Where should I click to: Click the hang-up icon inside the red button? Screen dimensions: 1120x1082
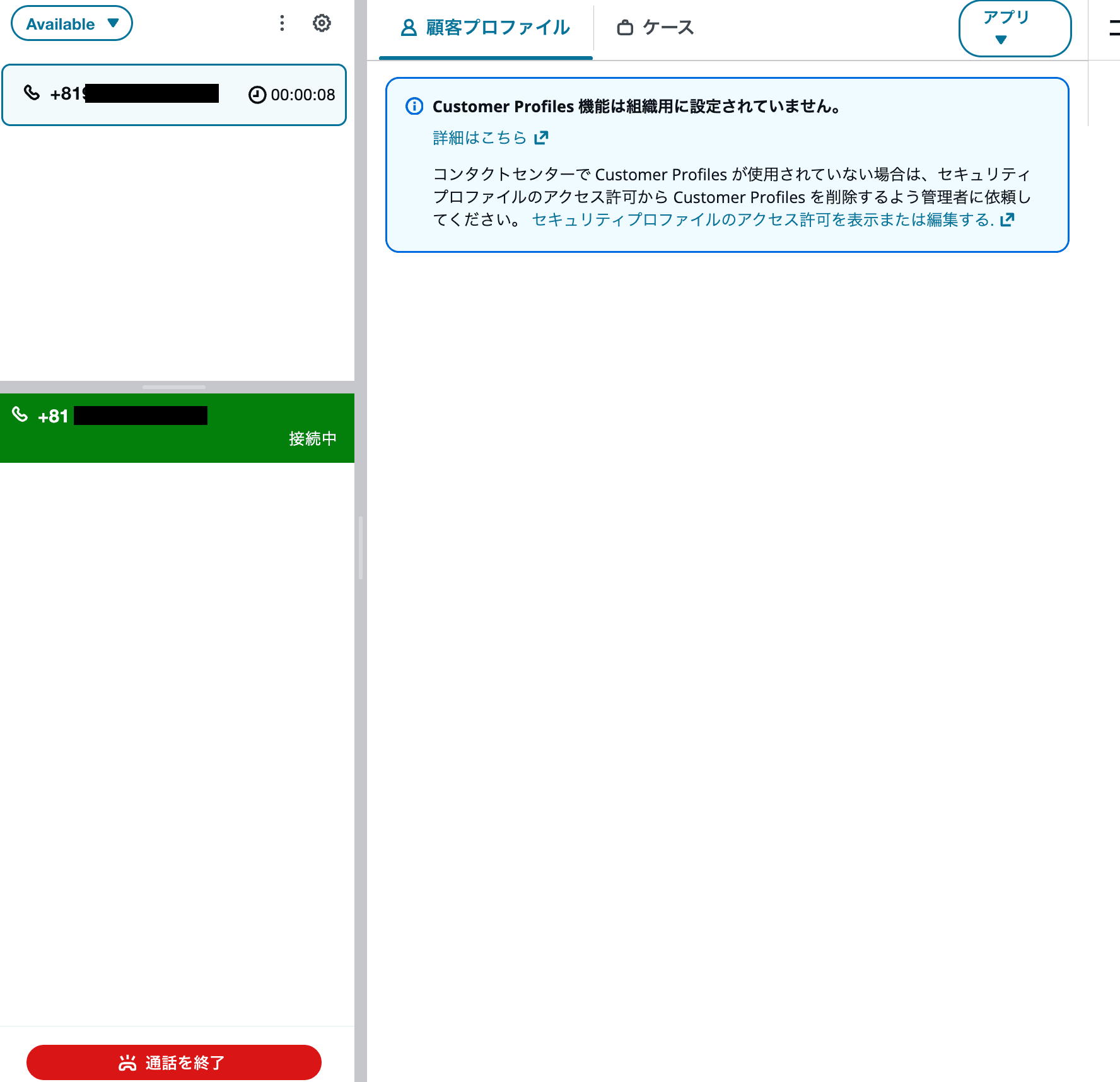(128, 1062)
